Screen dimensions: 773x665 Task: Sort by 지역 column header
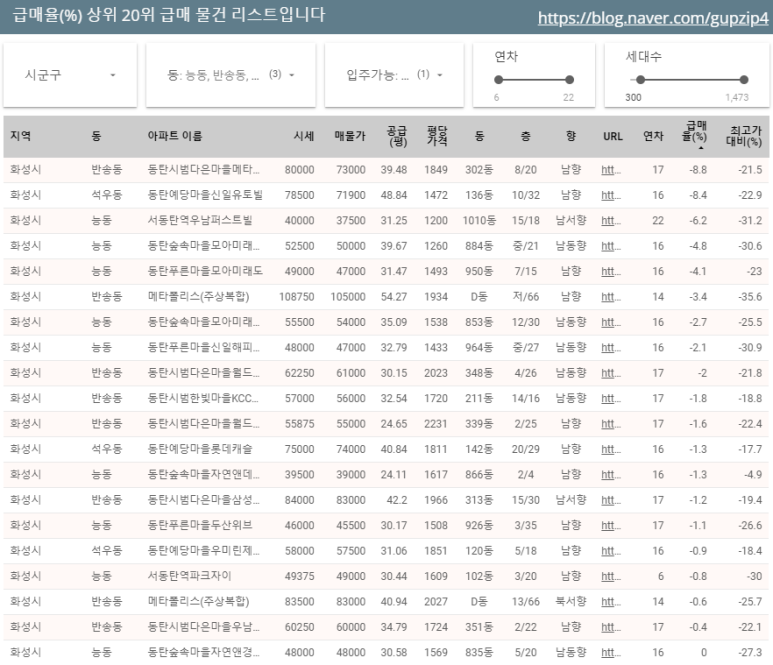20,136
